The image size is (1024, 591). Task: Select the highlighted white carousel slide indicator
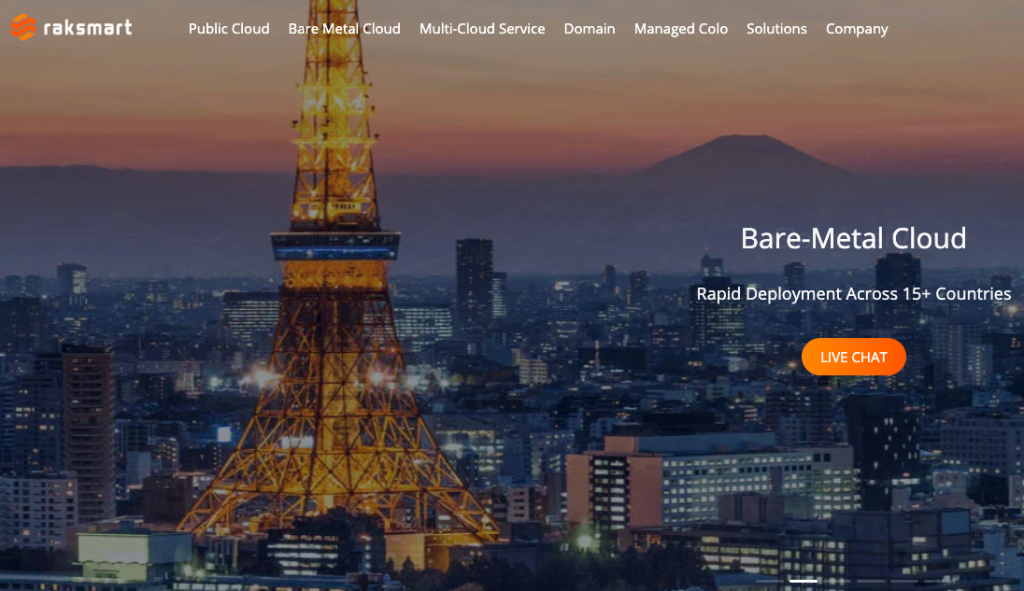[x=803, y=580]
